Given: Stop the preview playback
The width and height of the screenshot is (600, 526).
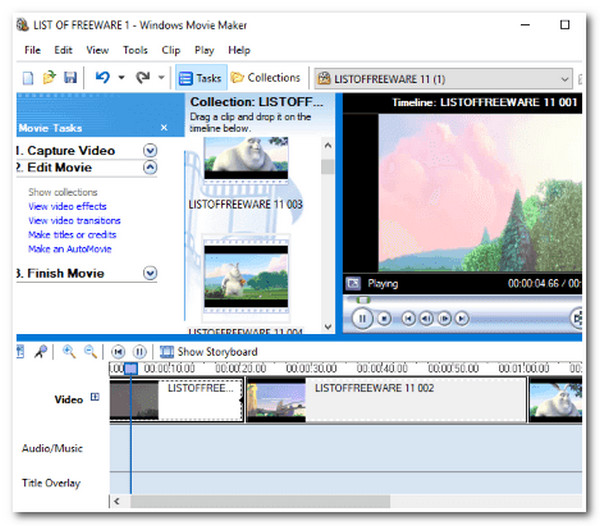Looking at the screenshot, I should click(x=384, y=319).
